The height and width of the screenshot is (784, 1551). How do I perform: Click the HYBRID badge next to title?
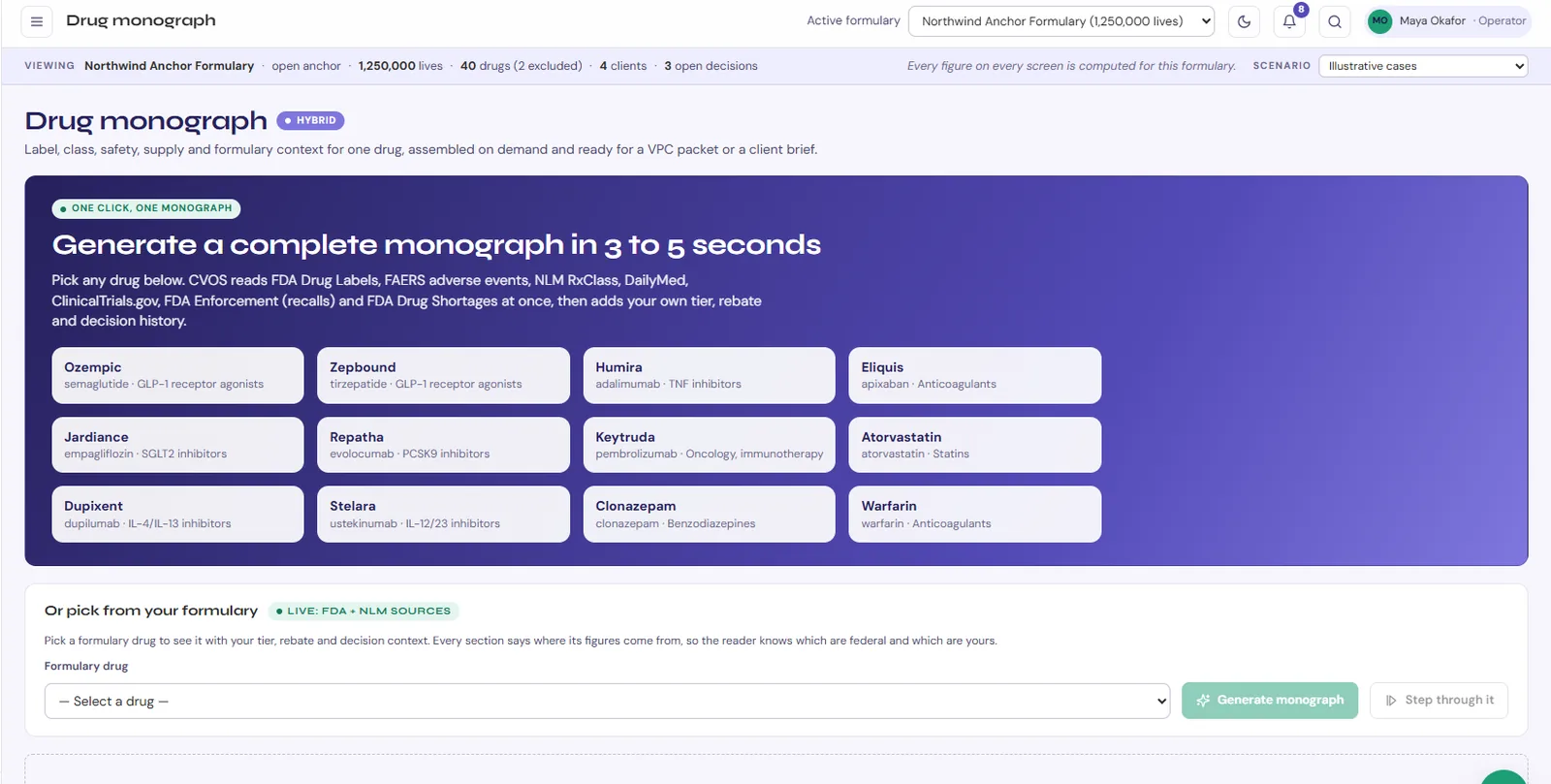[x=310, y=120]
